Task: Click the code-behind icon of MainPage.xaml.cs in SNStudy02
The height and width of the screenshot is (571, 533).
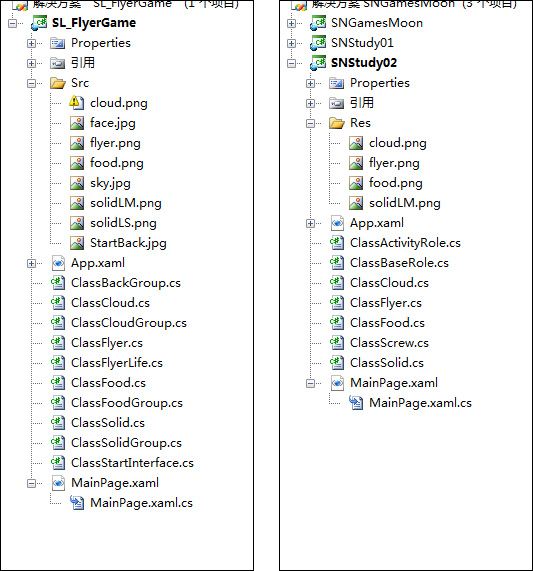Action: (x=356, y=403)
